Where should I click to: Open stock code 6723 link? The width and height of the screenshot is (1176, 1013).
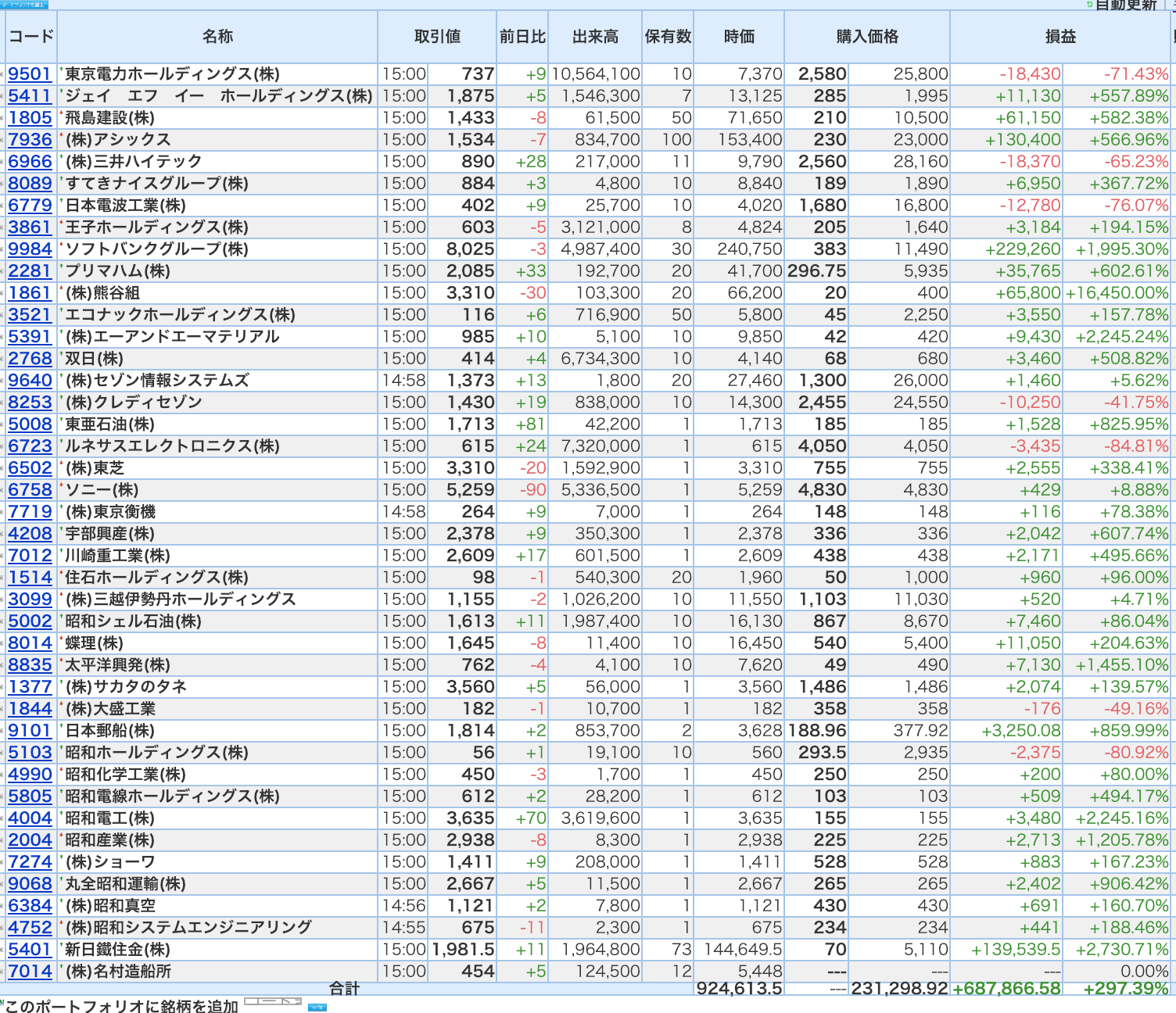click(x=30, y=446)
